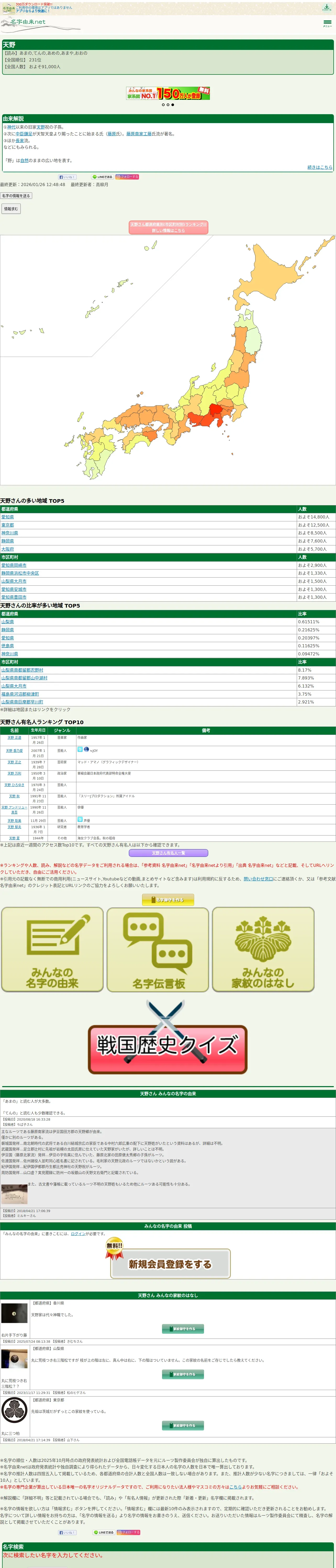Image resolution: width=336 pixels, height=1568 pixels.
Task: Open 福島県河沼郡柳津町 link
Action: pyautogui.click(x=20, y=694)
